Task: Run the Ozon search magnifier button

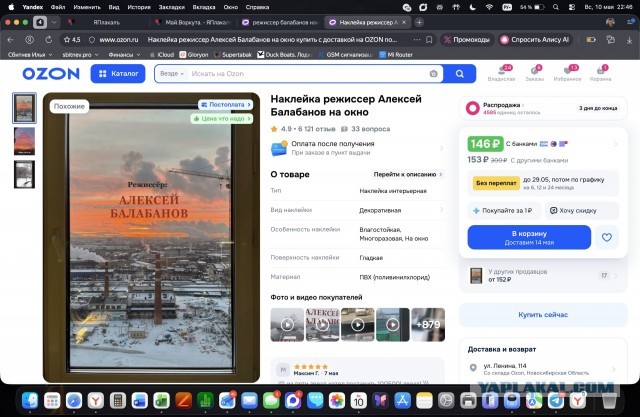Action: [460, 73]
